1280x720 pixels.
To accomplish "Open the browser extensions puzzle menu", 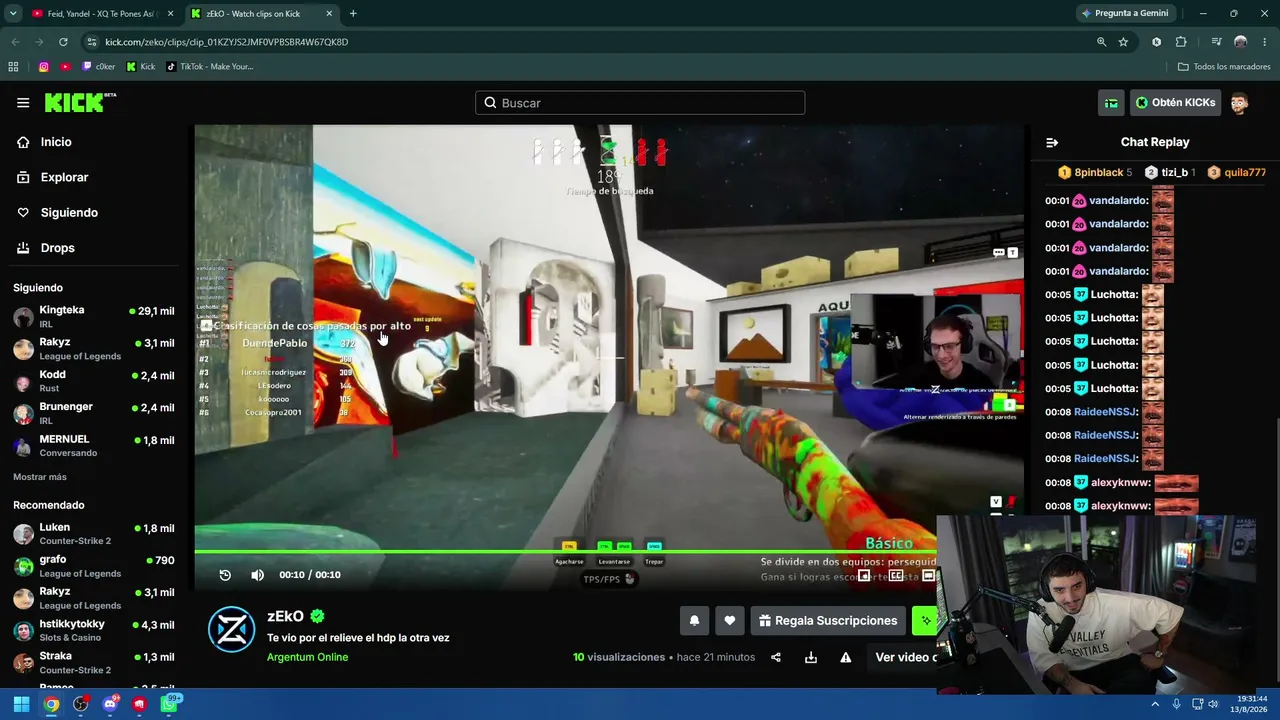I will pyautogui.click(x=1181, y=42).
